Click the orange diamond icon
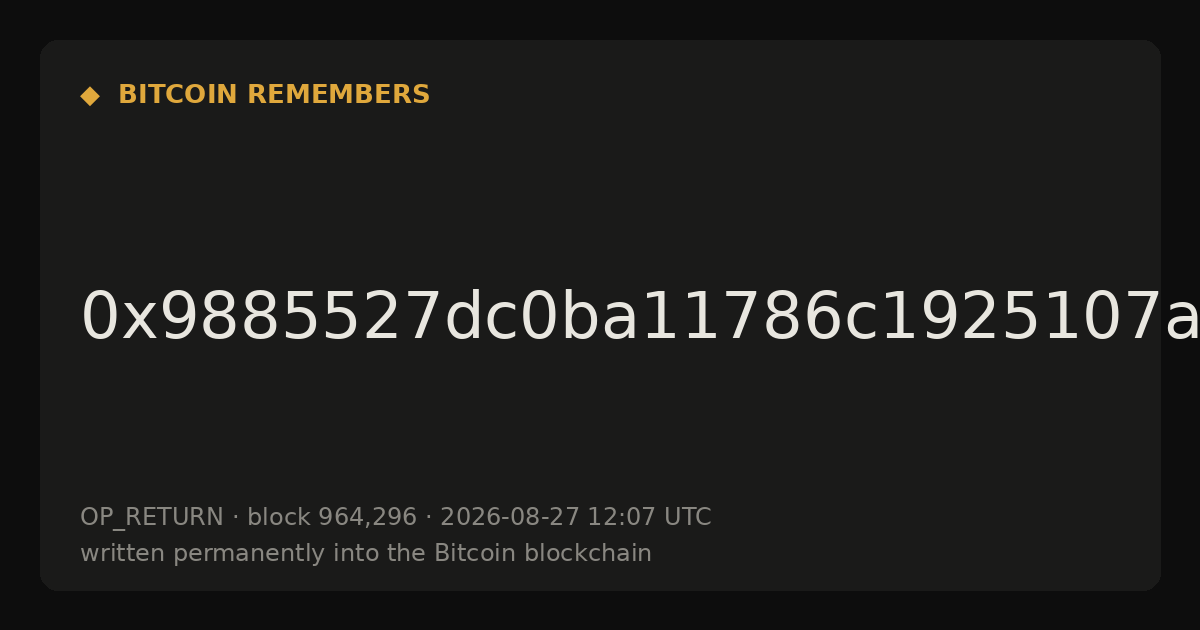The height and width of the screenshot is (630, 1200). click(x=90, y=96)
